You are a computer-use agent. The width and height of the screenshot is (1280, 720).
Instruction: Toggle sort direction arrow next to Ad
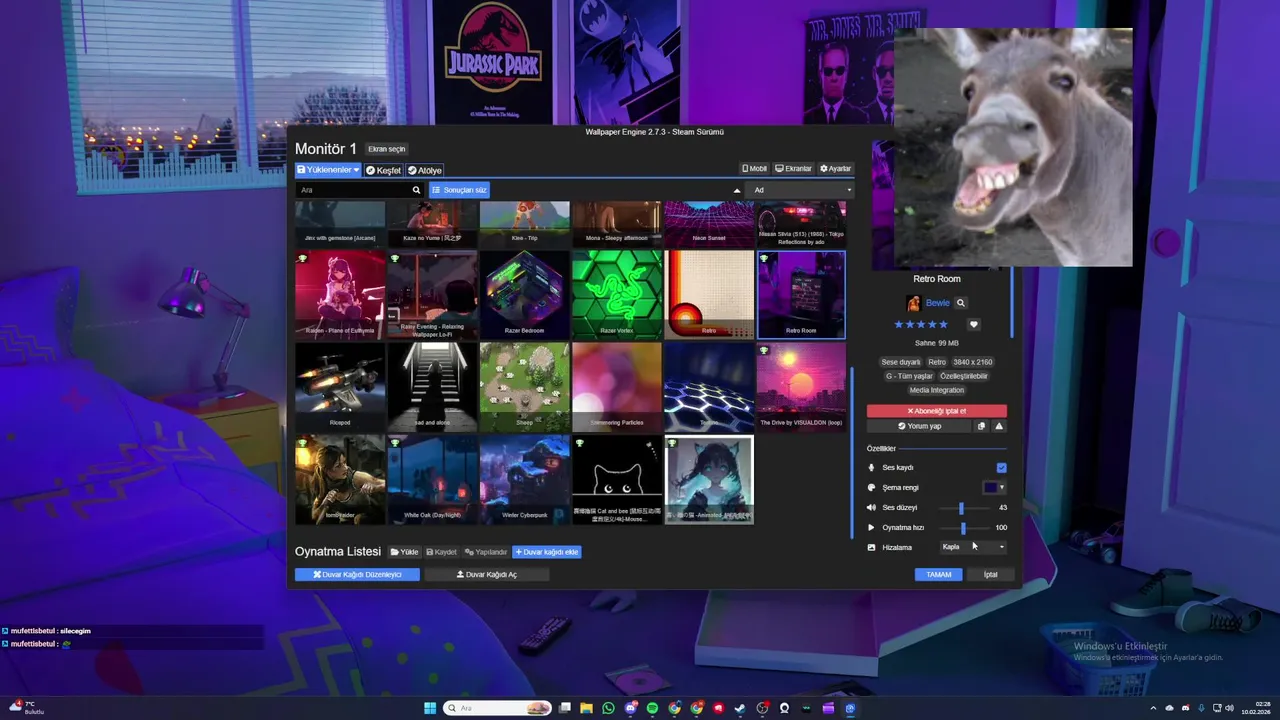coord(737,190)
